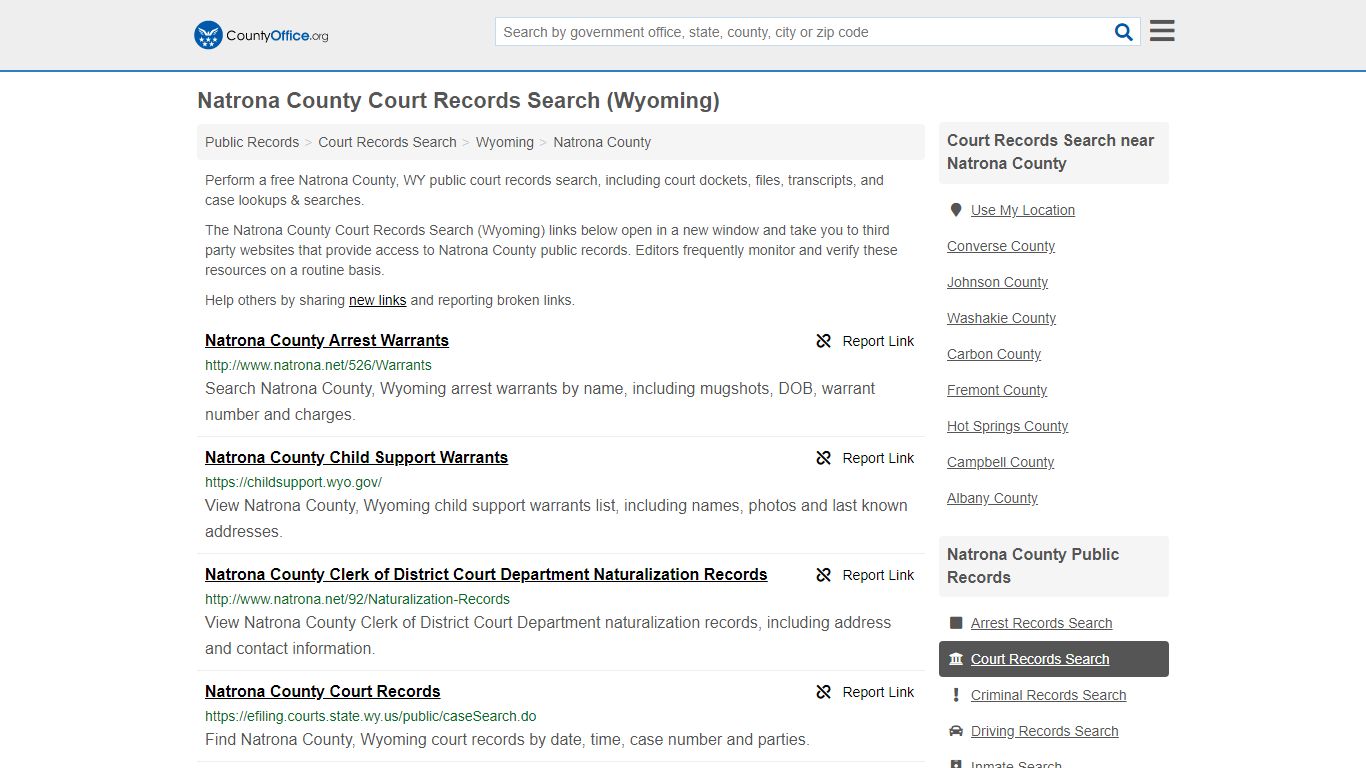Open Natrona County Child Support Warrants title
This screenshot has height=768, width=1366.
pyautogui.click(x=356, y=457)
